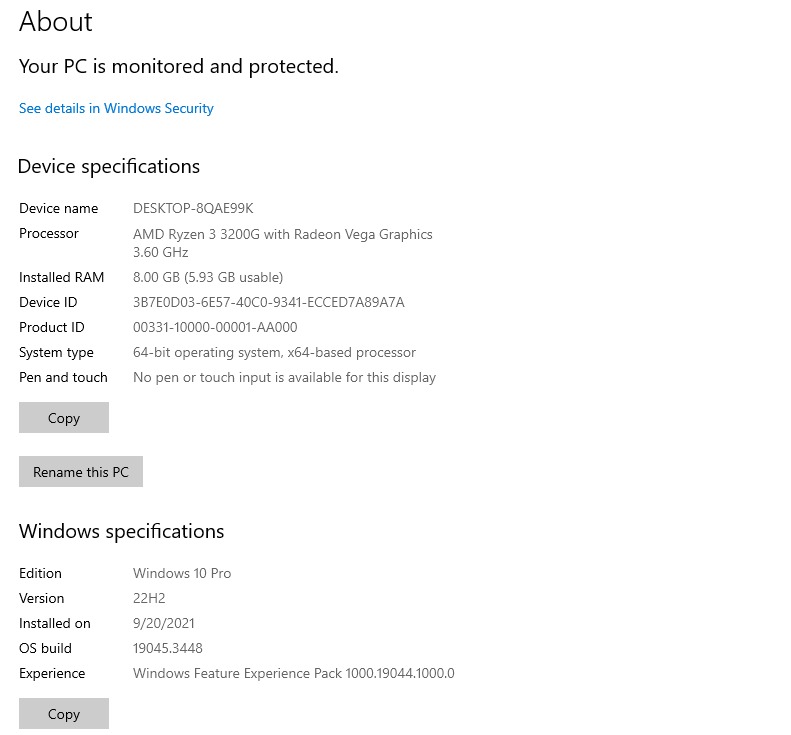Click the version value 22H2
The image size is (791, 735).
(149, 598)
